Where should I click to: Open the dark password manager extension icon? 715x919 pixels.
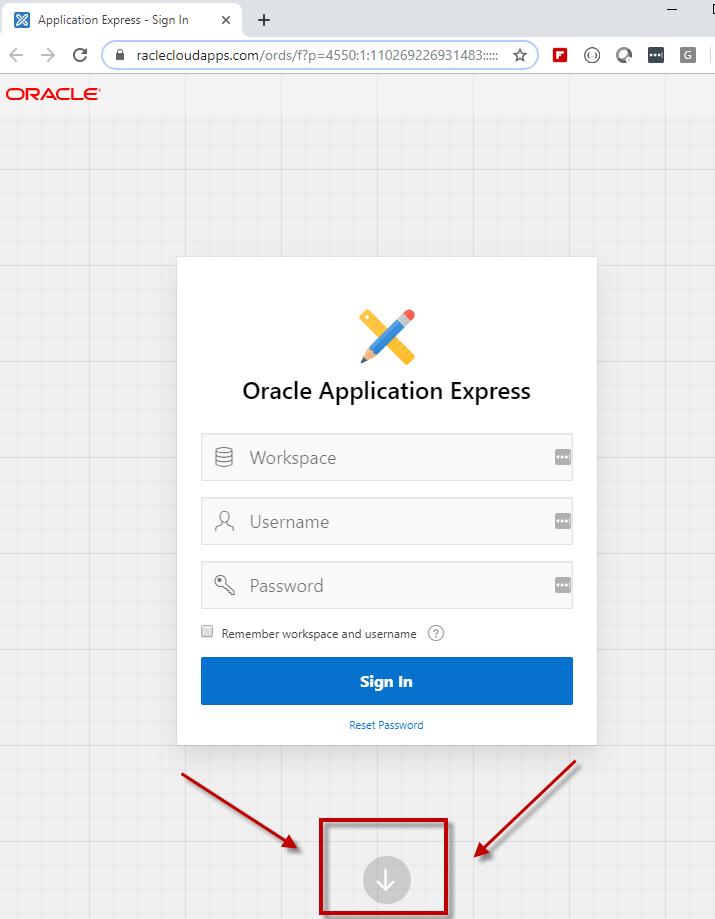[656, 55]
